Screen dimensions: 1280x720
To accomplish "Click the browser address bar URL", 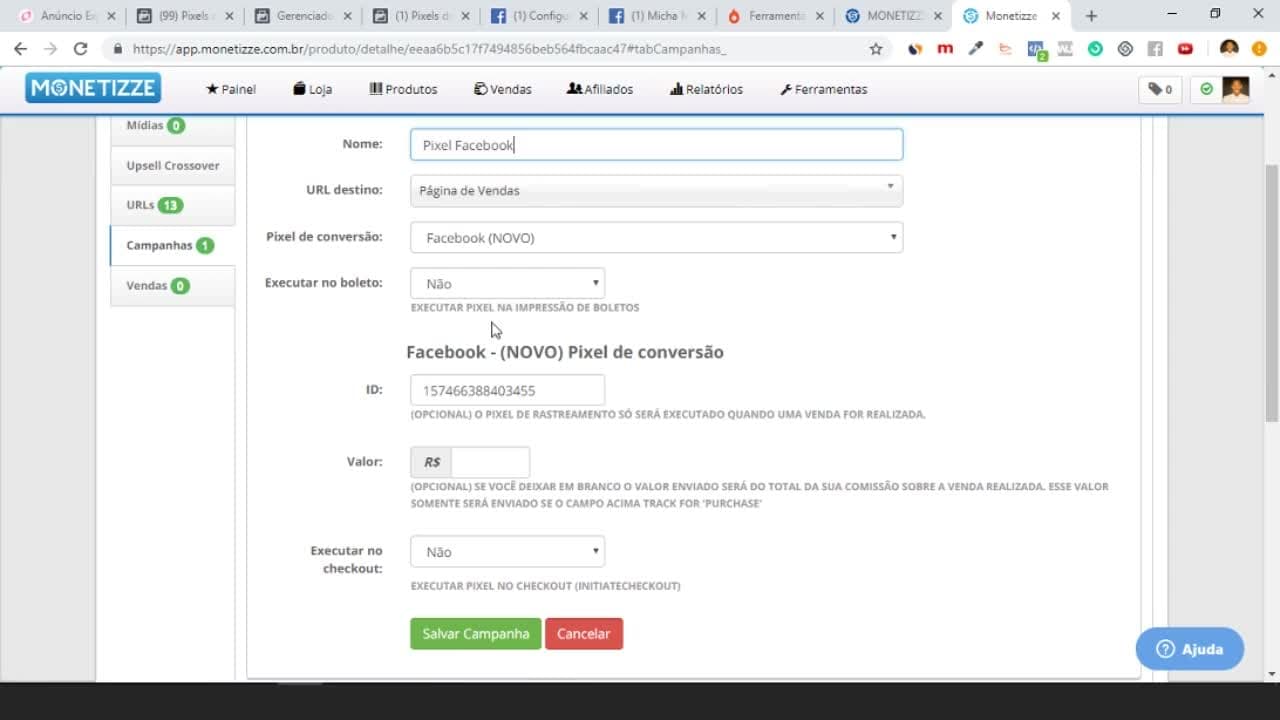I will tap(429, 48).
